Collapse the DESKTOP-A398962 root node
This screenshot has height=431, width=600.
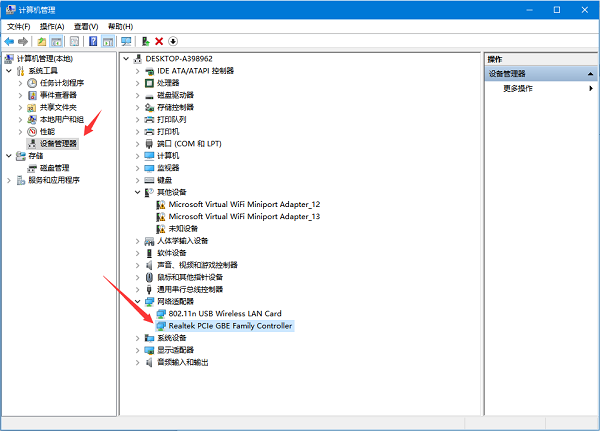tap(126, 59)
